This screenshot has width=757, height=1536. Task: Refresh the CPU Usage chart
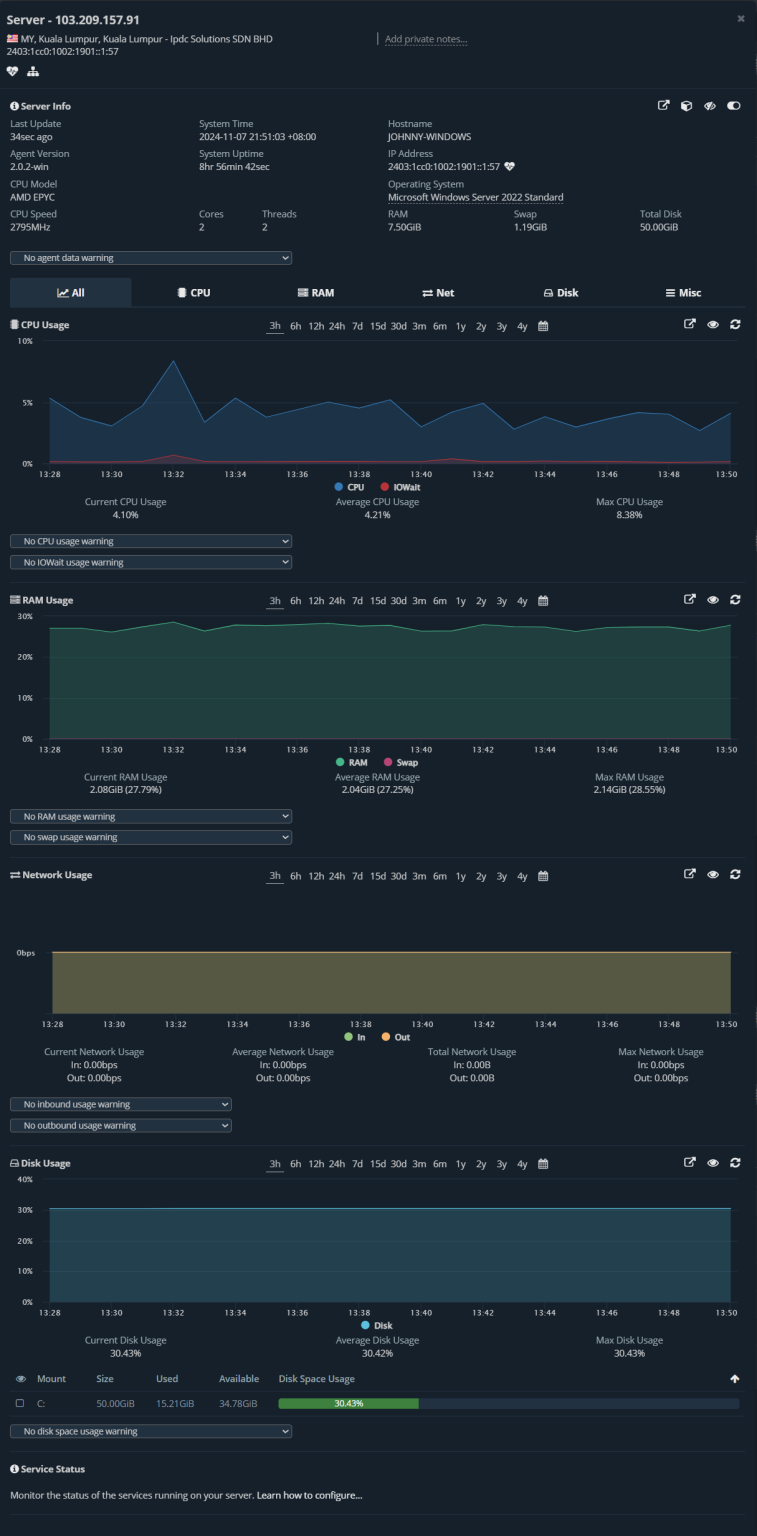[x=735, y=324]
